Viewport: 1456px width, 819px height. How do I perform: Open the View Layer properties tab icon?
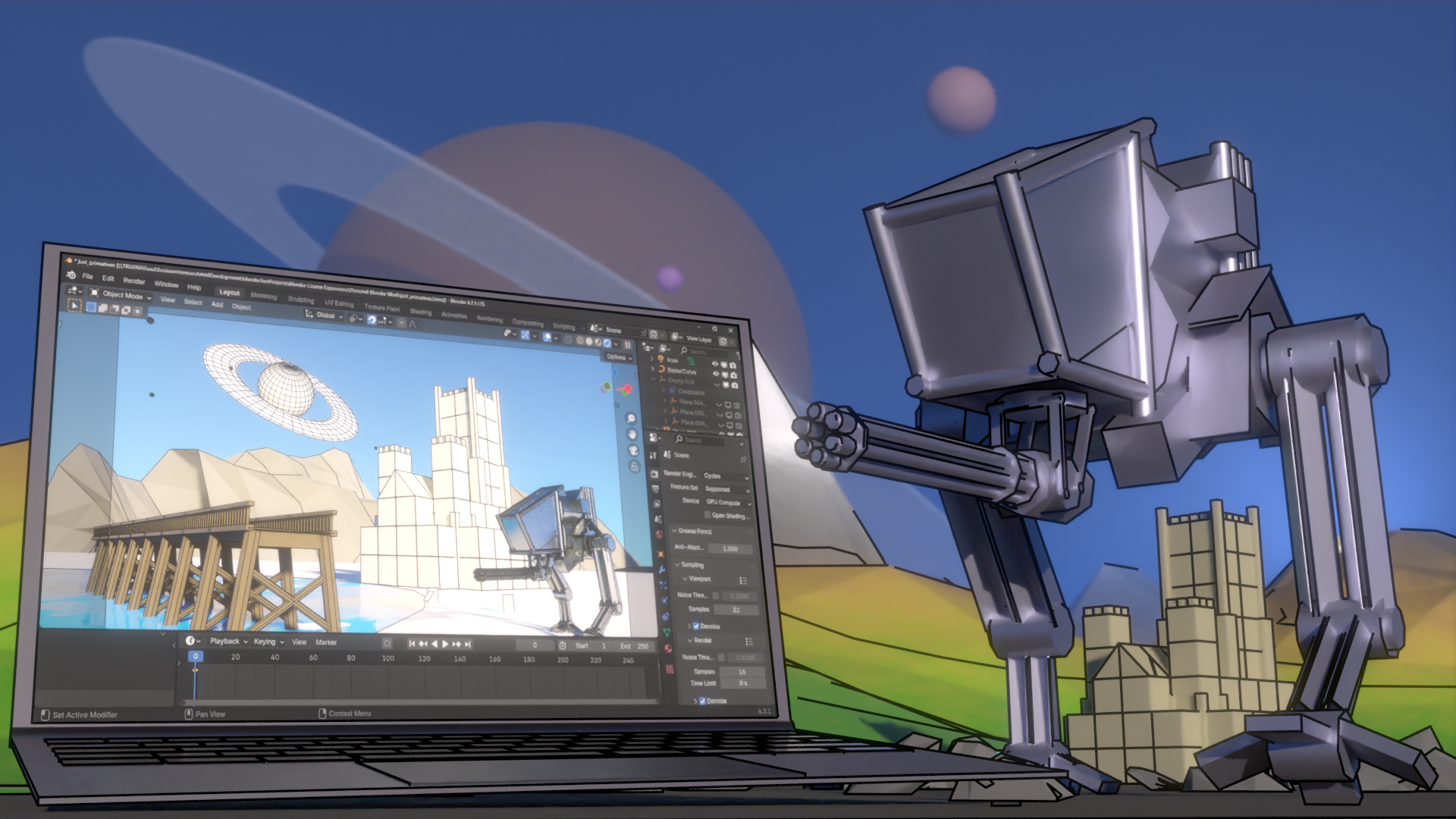657,504
